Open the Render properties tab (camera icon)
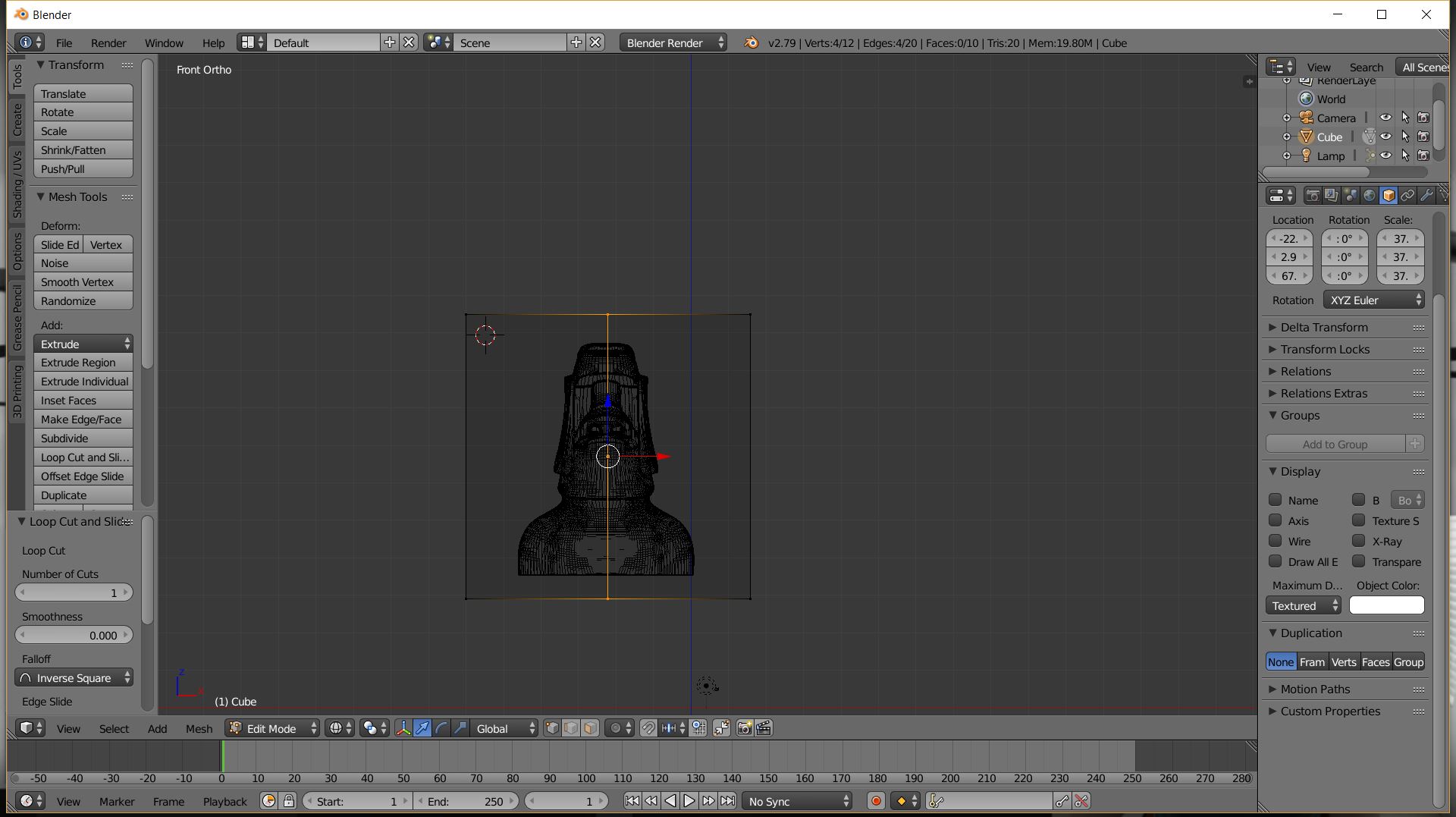The height and width of the screenshot is (817, 1456). tap(1312, 196)
